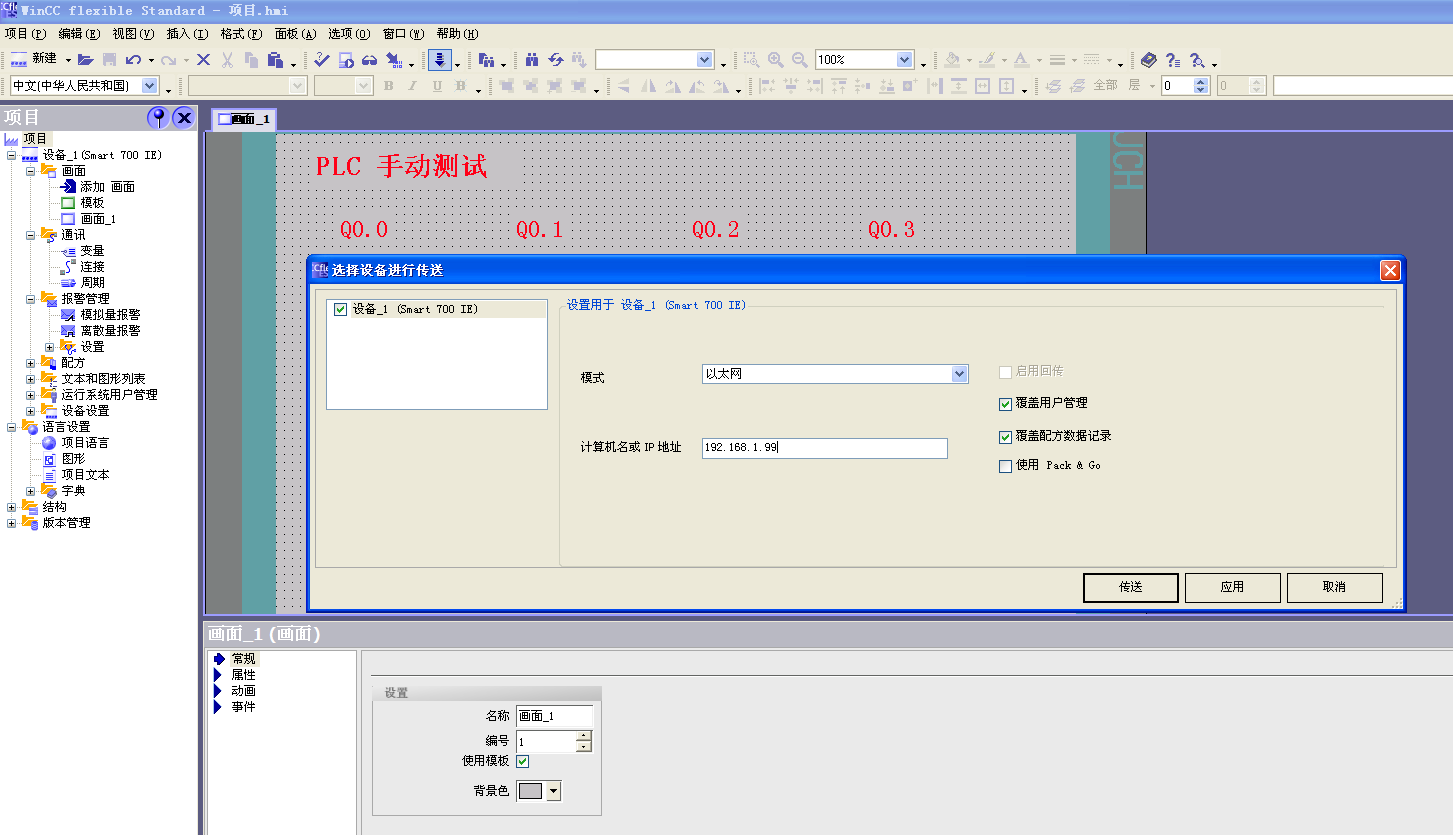Open the 选项(O) menu
The image size is (1453, 835).
point(349,33)
